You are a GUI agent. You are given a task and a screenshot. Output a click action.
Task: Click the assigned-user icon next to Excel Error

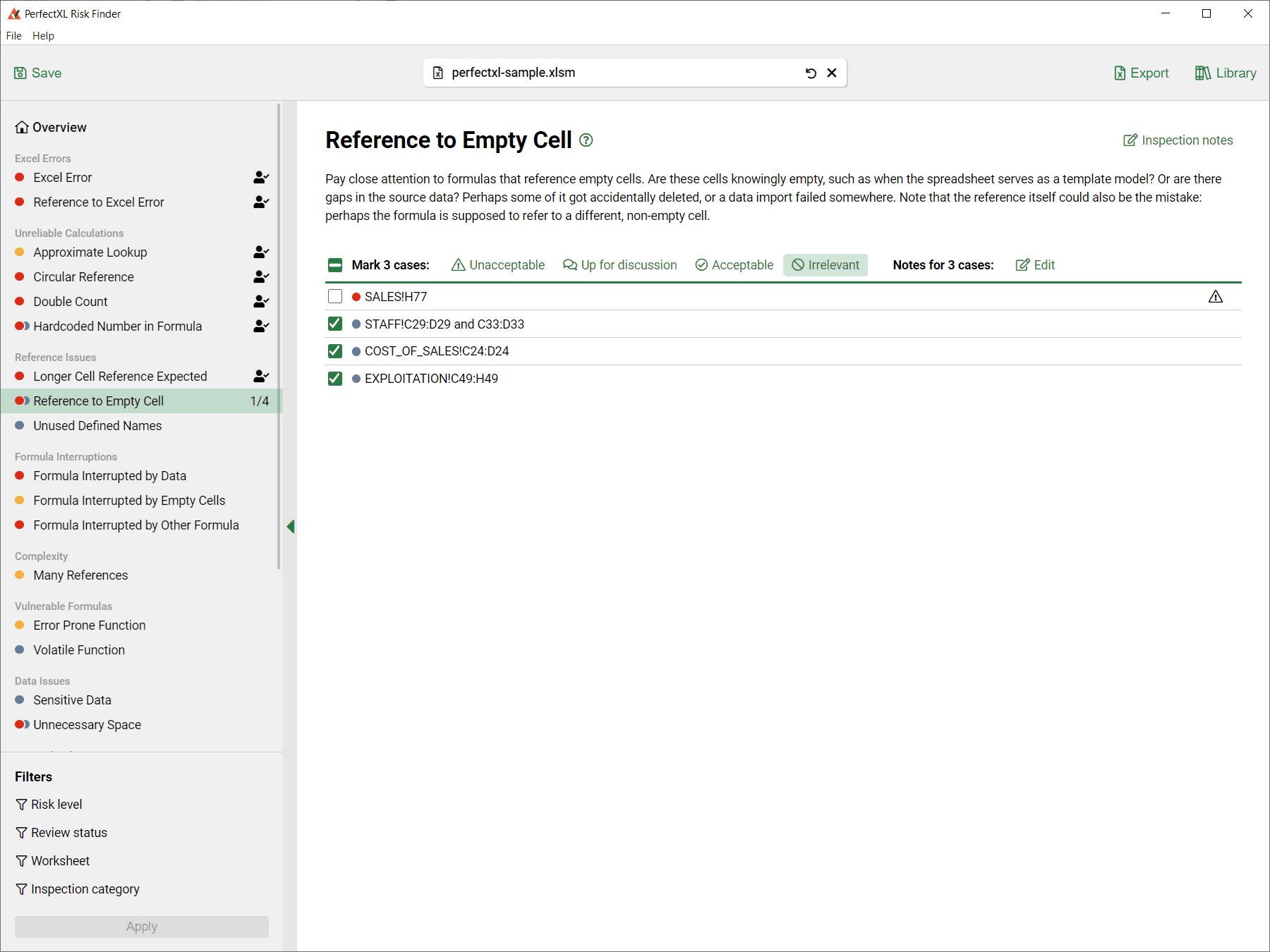(261, 178)
